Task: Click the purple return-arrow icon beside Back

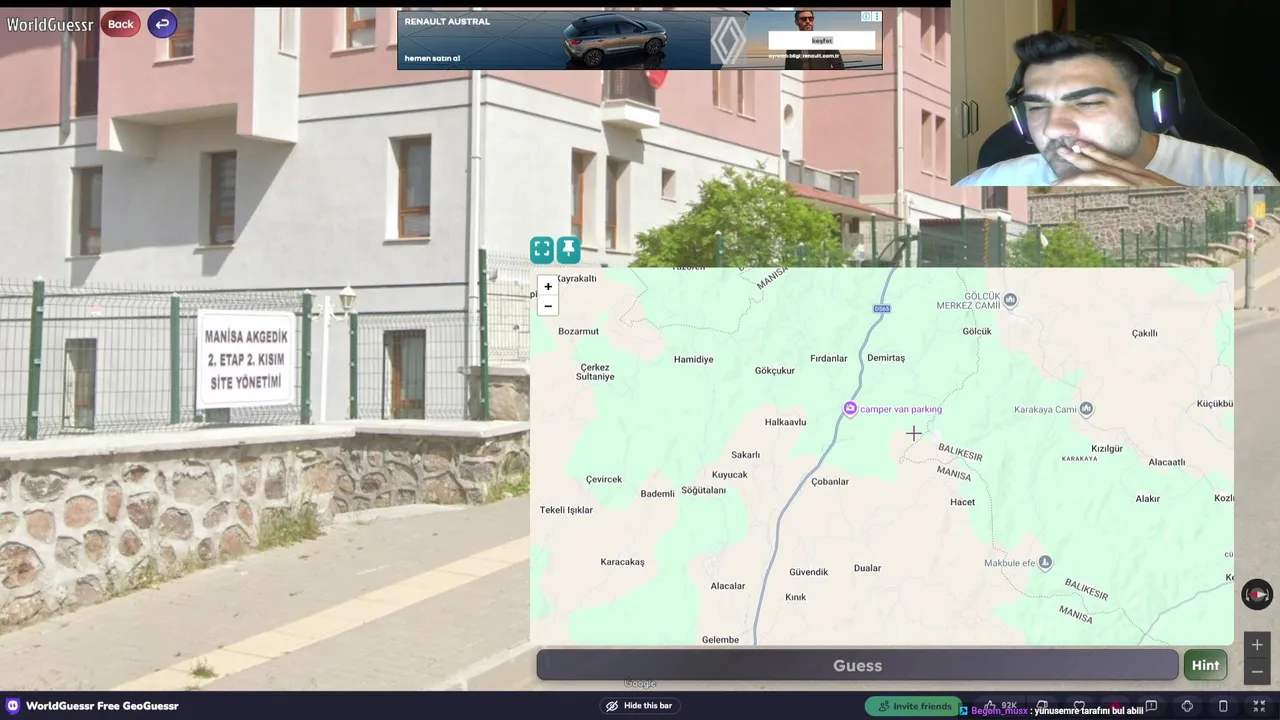Action: (x=162, y=24)
